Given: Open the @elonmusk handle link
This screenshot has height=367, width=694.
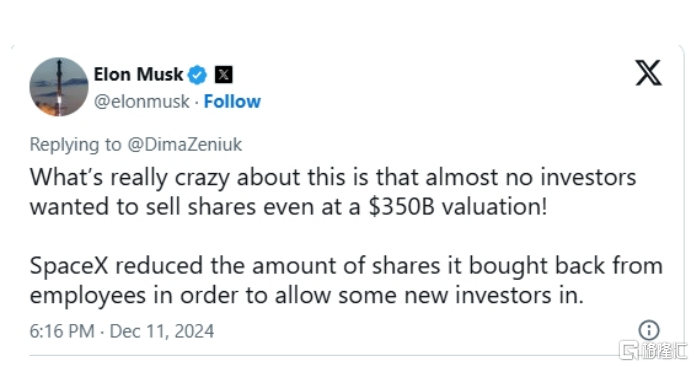Looking at the screenshot, I should pyautogui.click(x=142, y=102).
